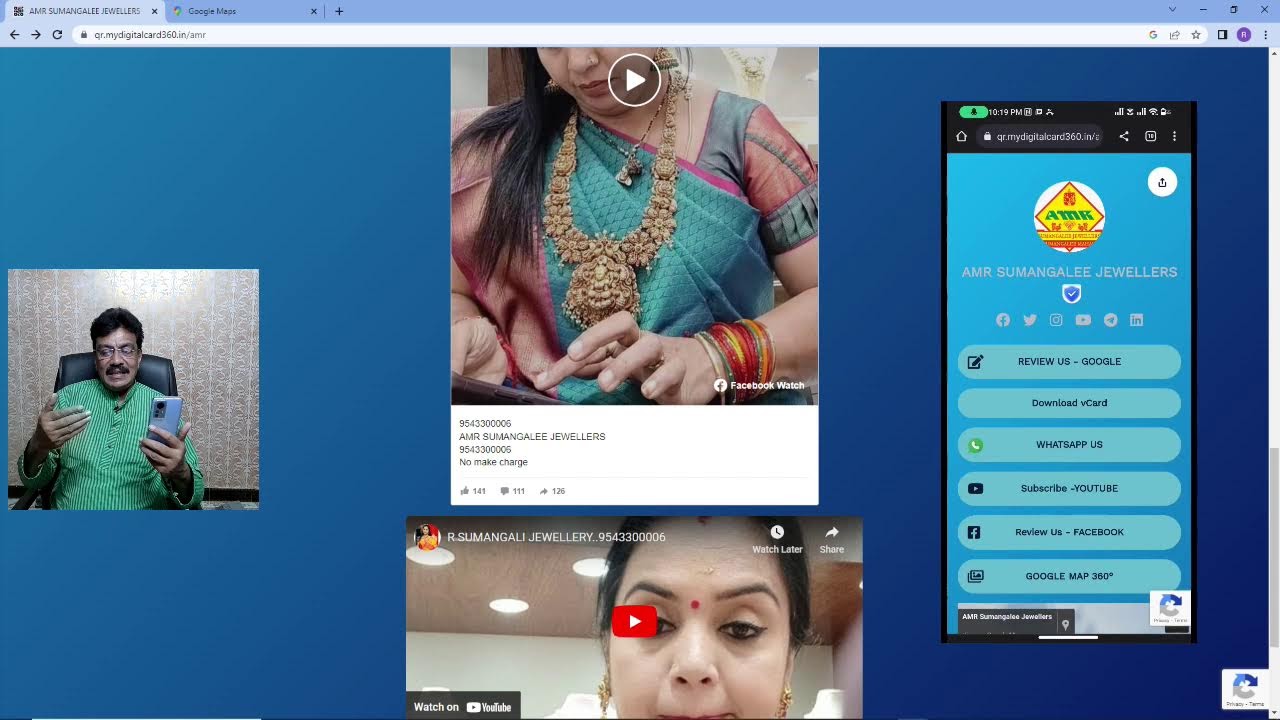Viewport: 1280px width, 720px height.
Task: Click the shares count arrow icon
Action: pyautogui.click(x=544, y=491)
